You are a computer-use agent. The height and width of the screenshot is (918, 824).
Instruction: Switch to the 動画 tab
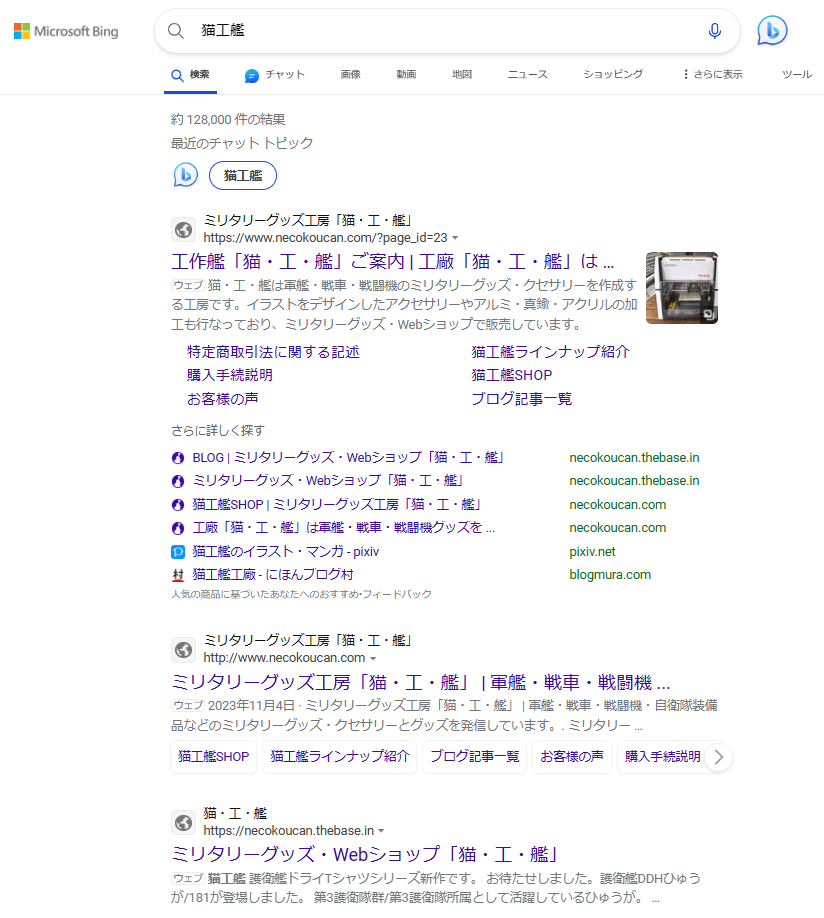pos(406,74)
